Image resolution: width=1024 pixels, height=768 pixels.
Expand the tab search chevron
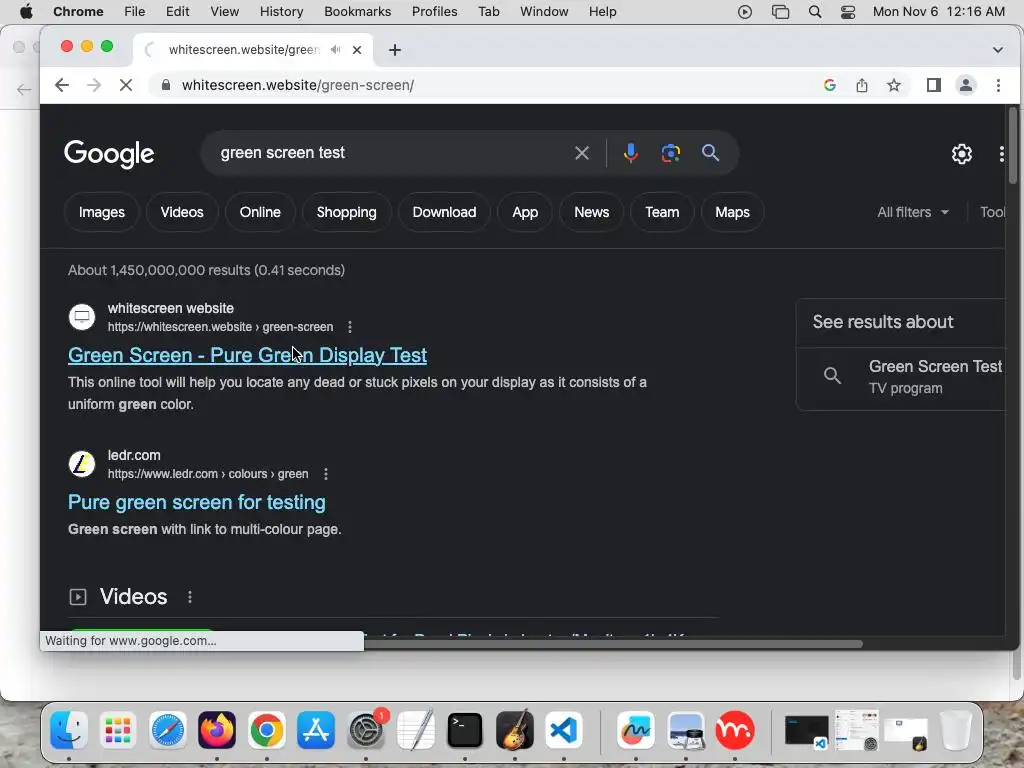[997, 50]
